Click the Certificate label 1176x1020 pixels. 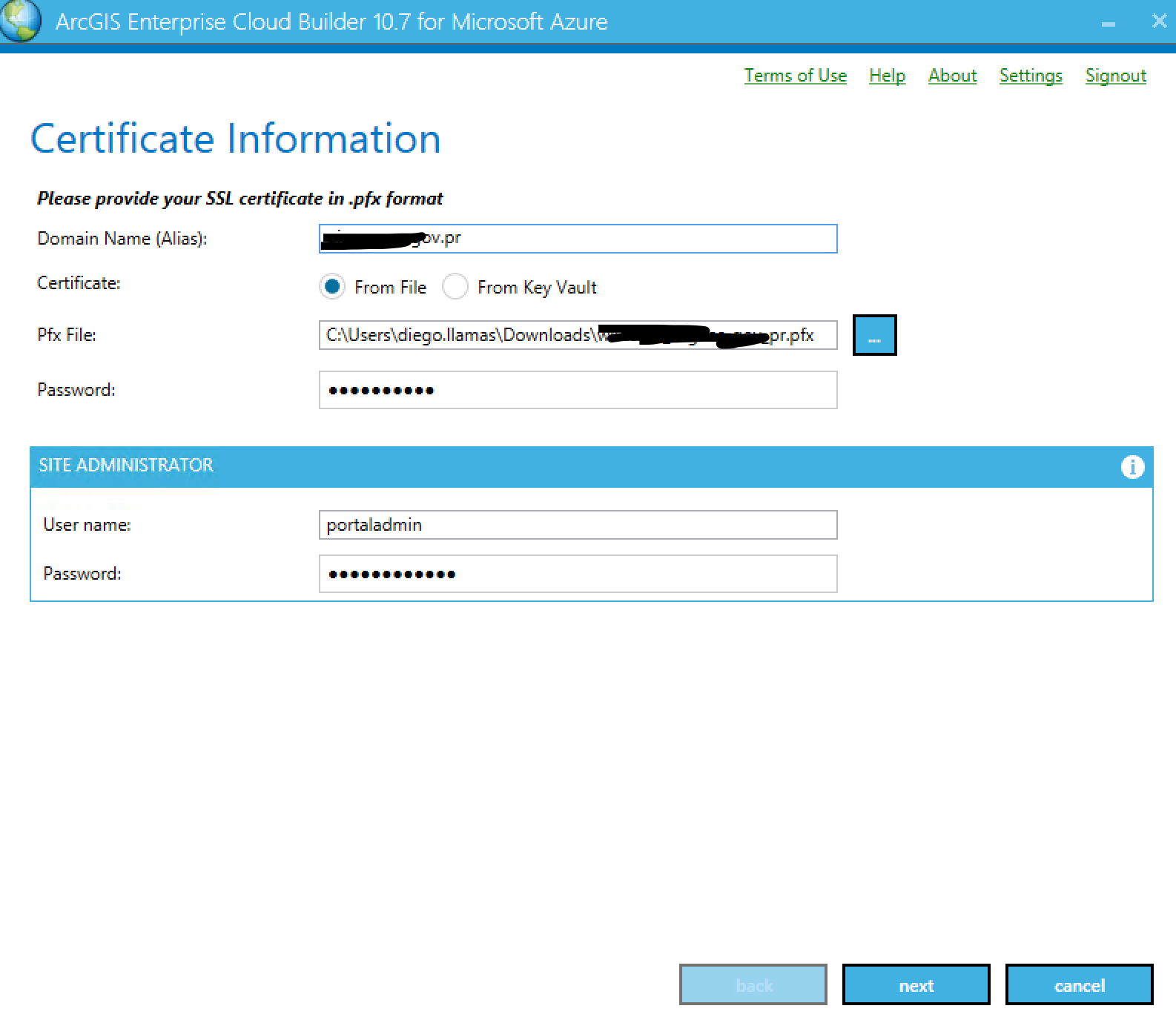79,283
